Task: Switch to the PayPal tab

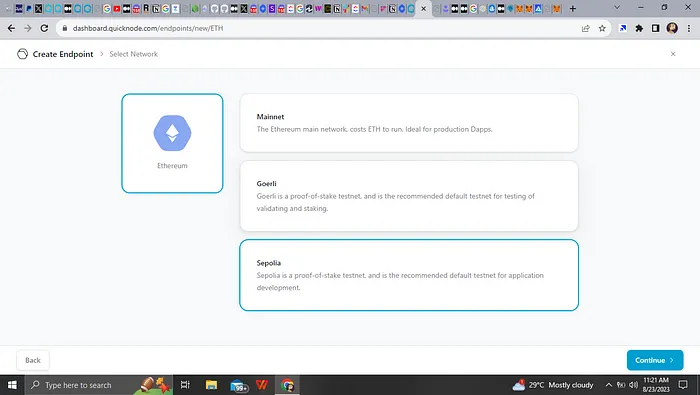Action: [29, 8]
